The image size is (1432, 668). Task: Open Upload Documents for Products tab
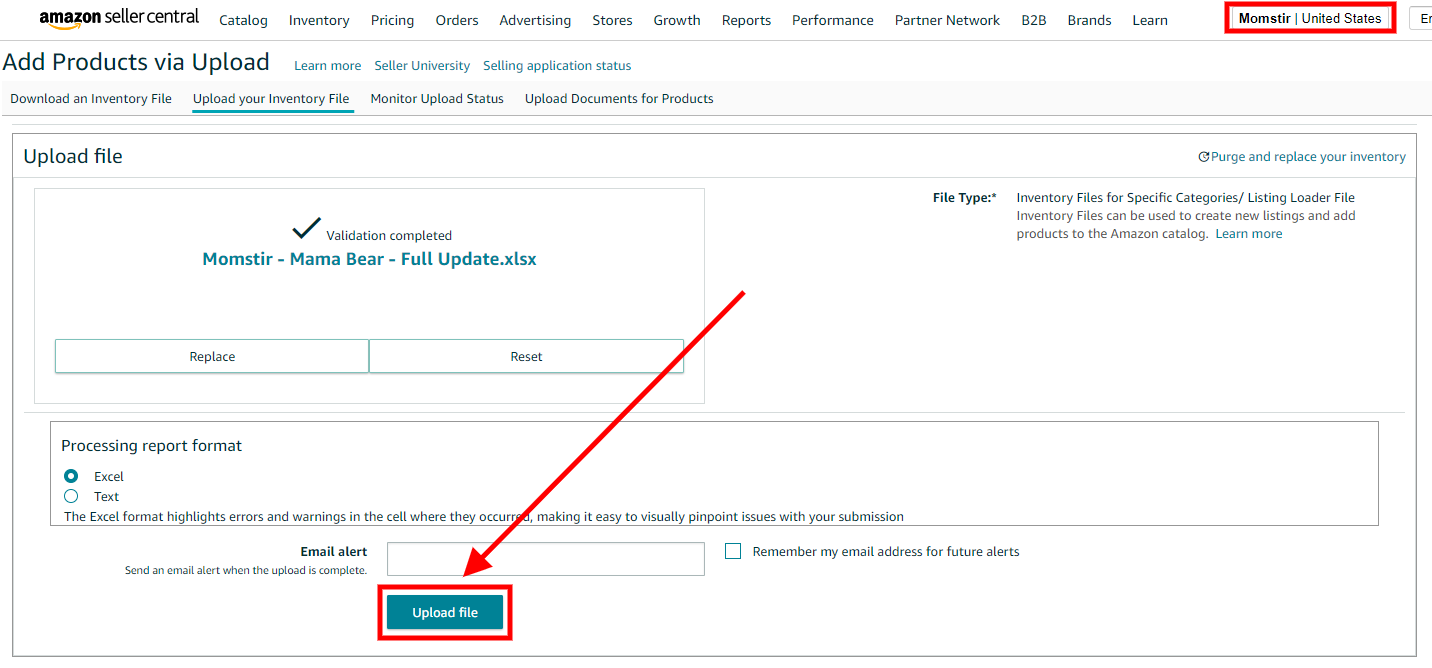coord(619,99)
